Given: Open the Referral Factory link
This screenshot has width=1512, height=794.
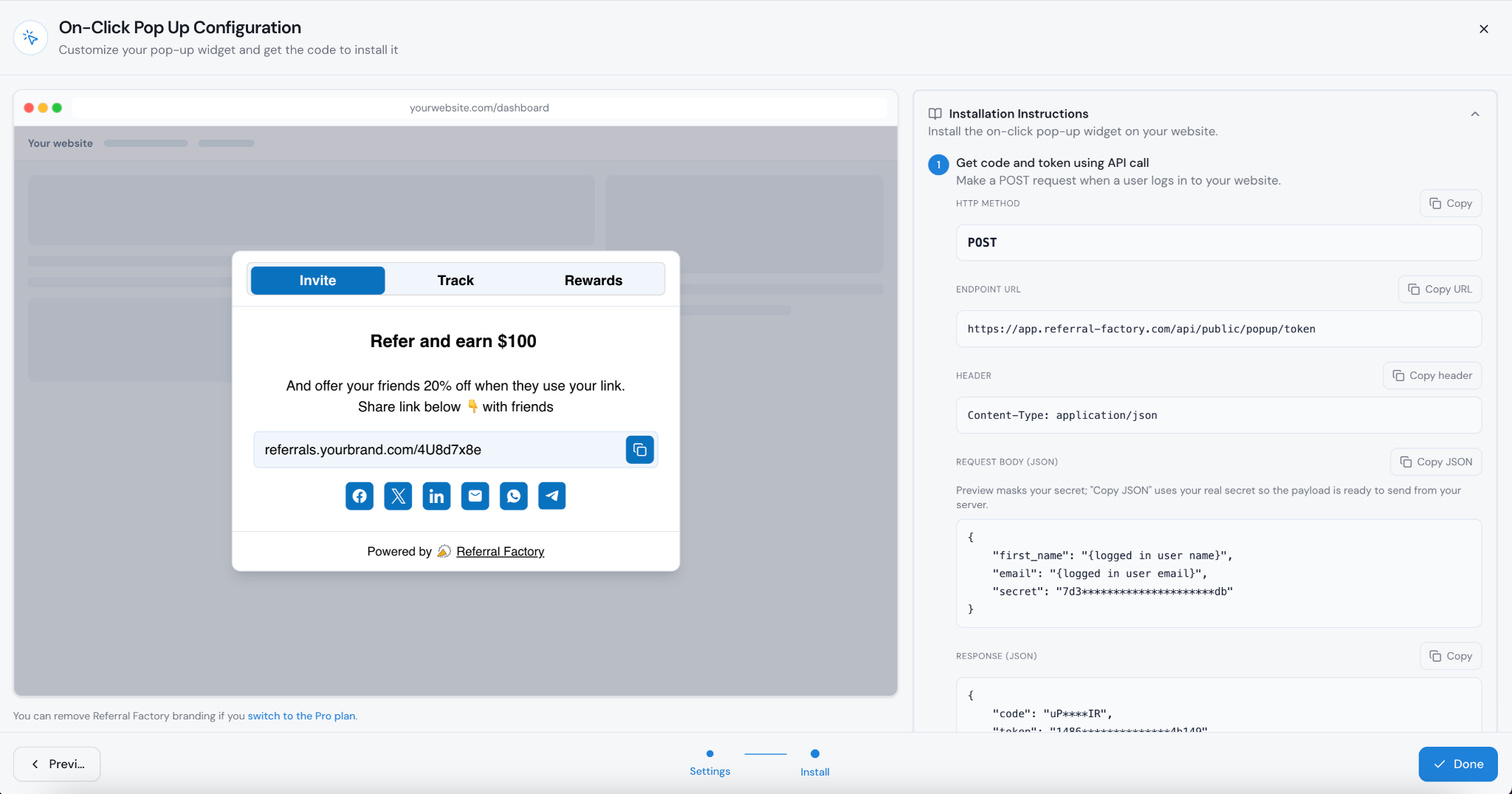Looking at the screenshot, I should 500,552.
